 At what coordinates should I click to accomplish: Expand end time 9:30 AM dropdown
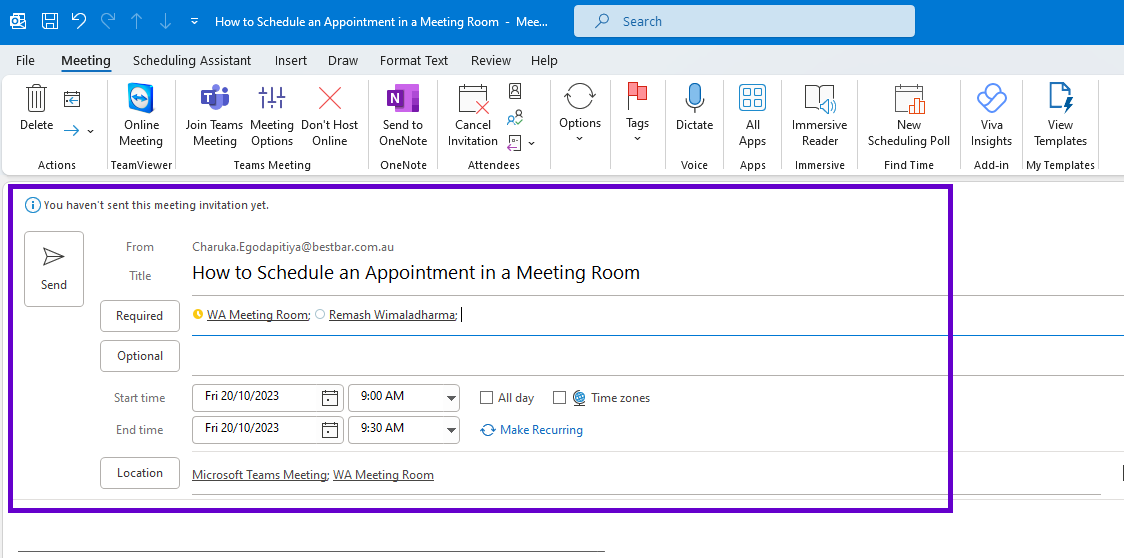452,430
